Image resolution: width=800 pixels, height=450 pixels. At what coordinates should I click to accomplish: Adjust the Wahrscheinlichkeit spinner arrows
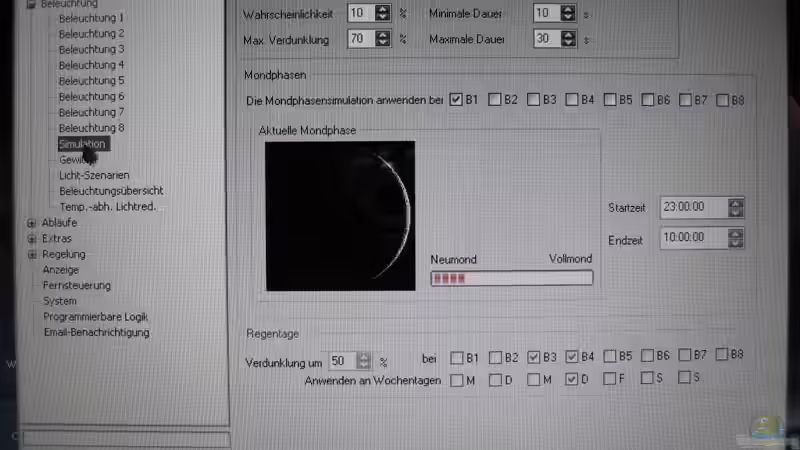point(383,13)
